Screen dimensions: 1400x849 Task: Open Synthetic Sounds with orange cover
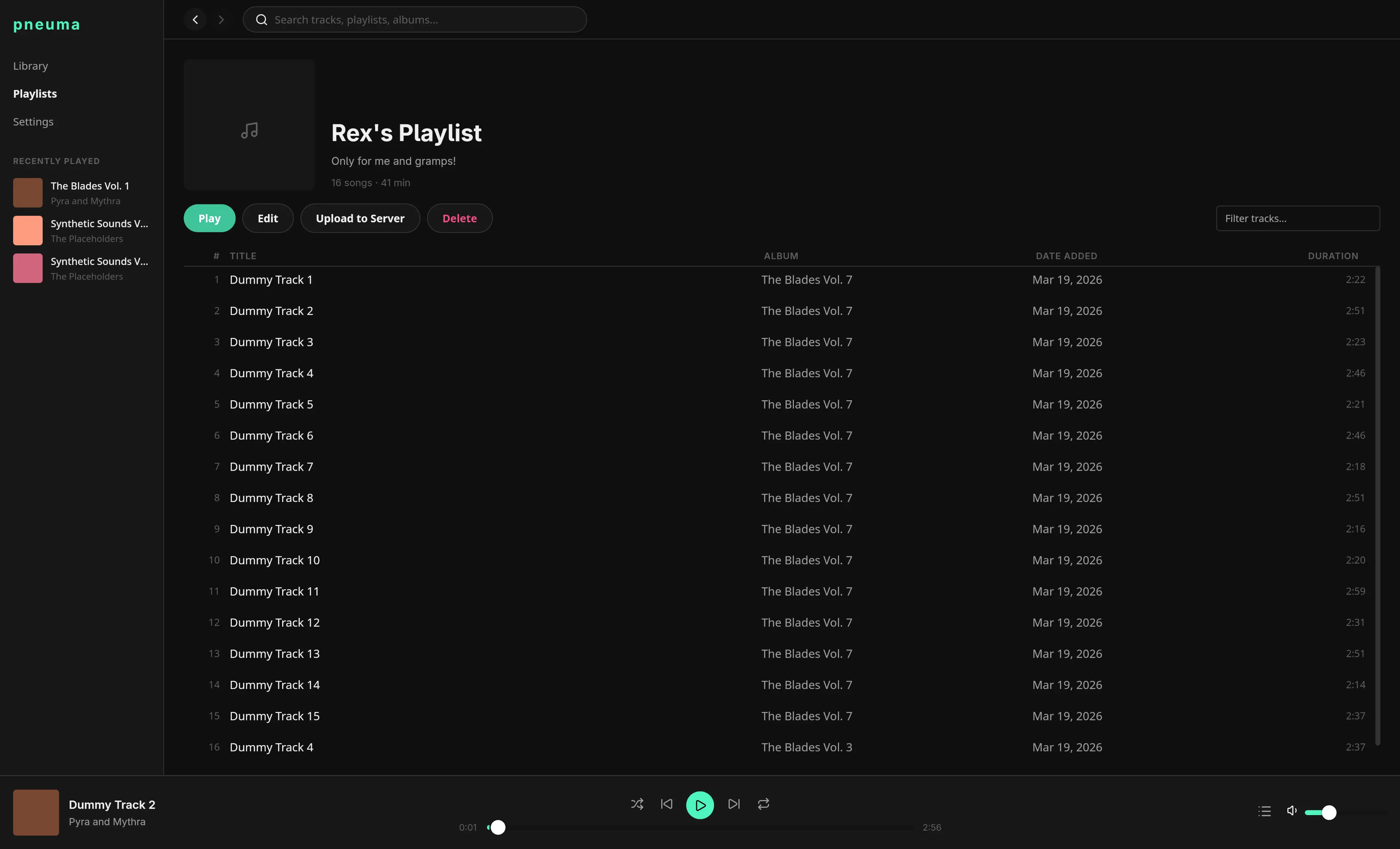tap(82, 230)
